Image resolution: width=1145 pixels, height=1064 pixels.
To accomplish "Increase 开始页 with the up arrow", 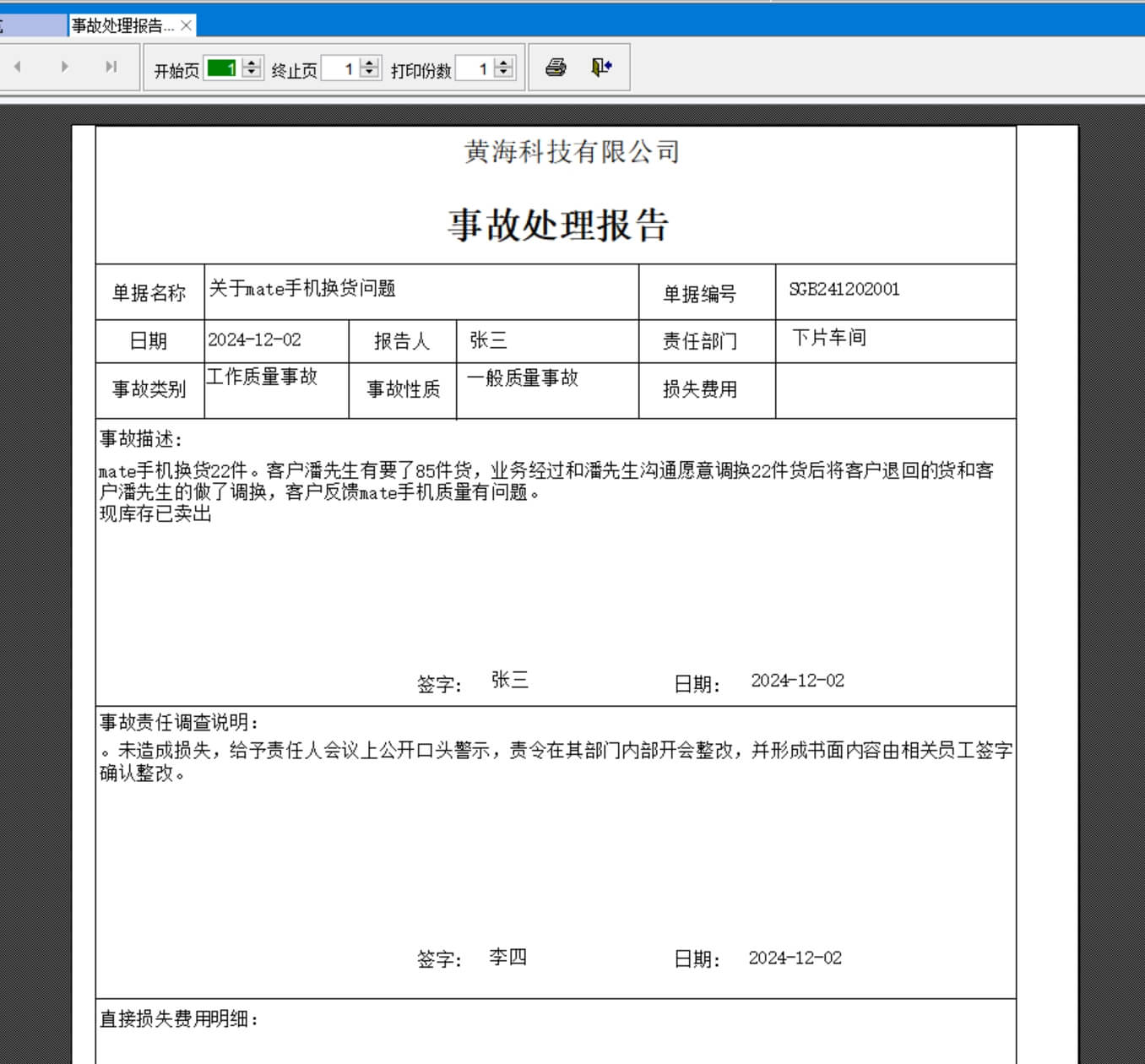I will tap(252, 63).
